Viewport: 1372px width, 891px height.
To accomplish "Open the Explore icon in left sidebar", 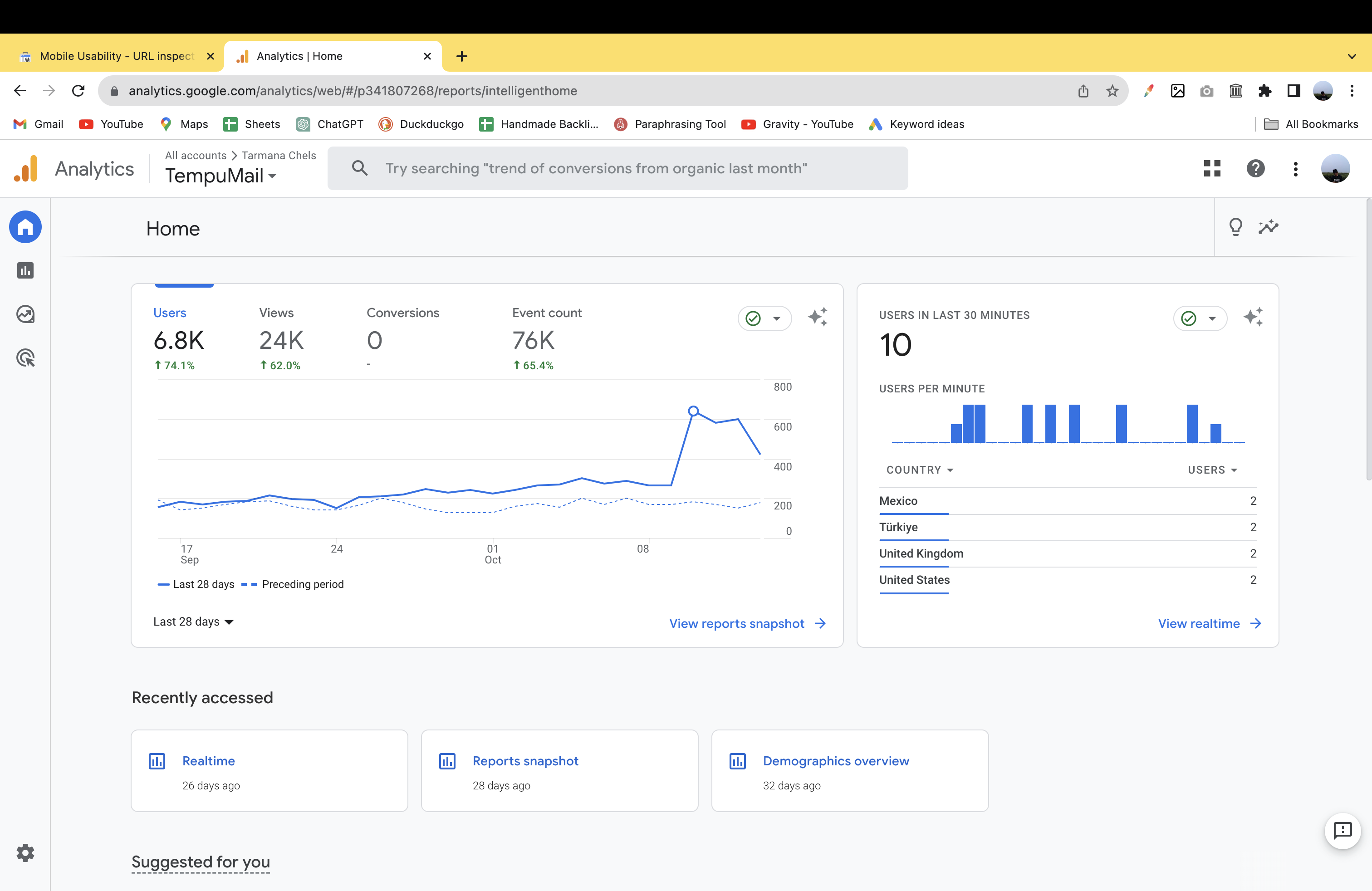I will click(x=25, y=314).
